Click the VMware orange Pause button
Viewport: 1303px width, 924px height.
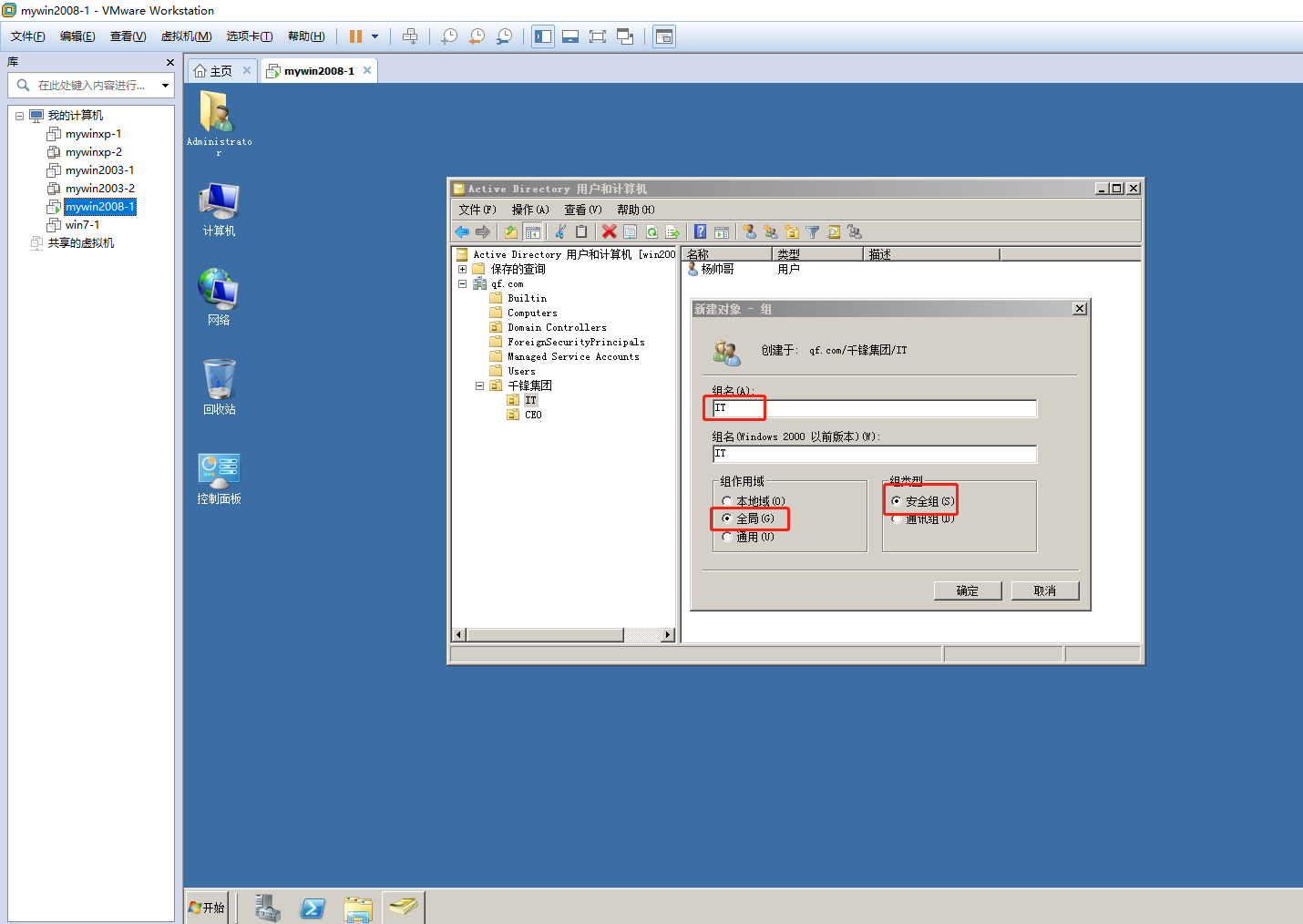tap(355, 36)
